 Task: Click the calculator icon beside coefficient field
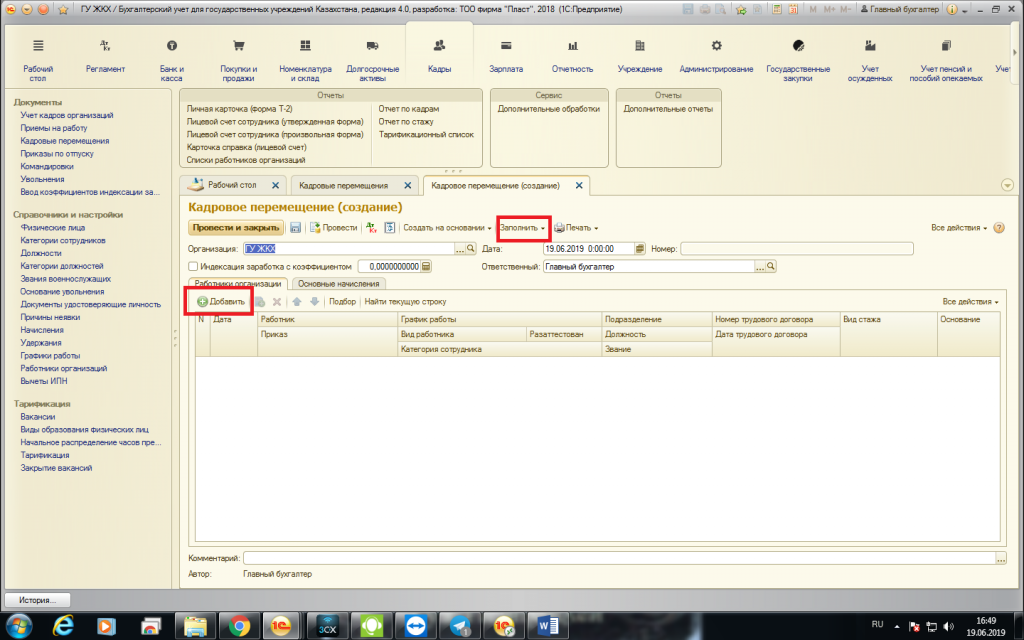coord(426,267)
